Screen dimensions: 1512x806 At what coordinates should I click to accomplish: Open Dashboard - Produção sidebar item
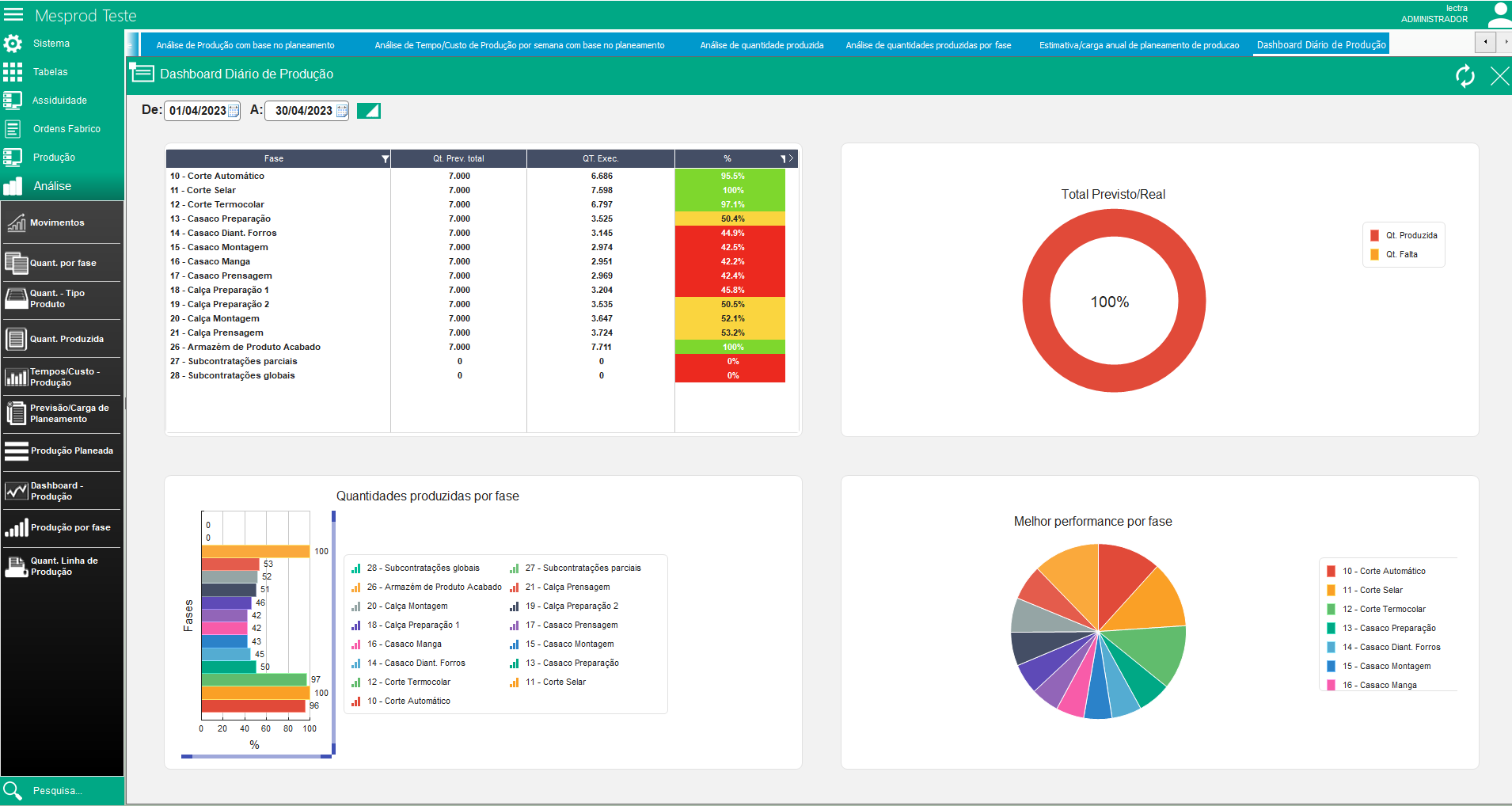pyautogui.click(x=63, y=491)
